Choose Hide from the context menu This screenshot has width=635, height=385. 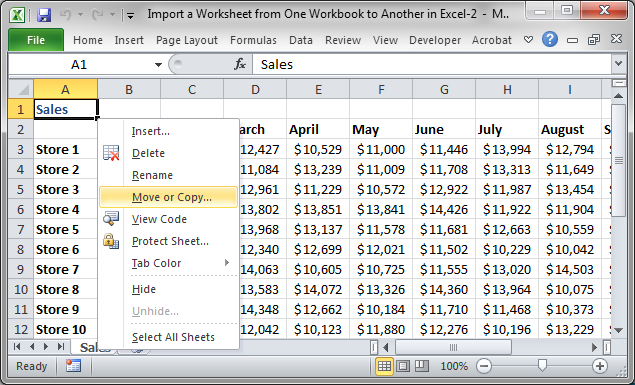pos(168,289)
